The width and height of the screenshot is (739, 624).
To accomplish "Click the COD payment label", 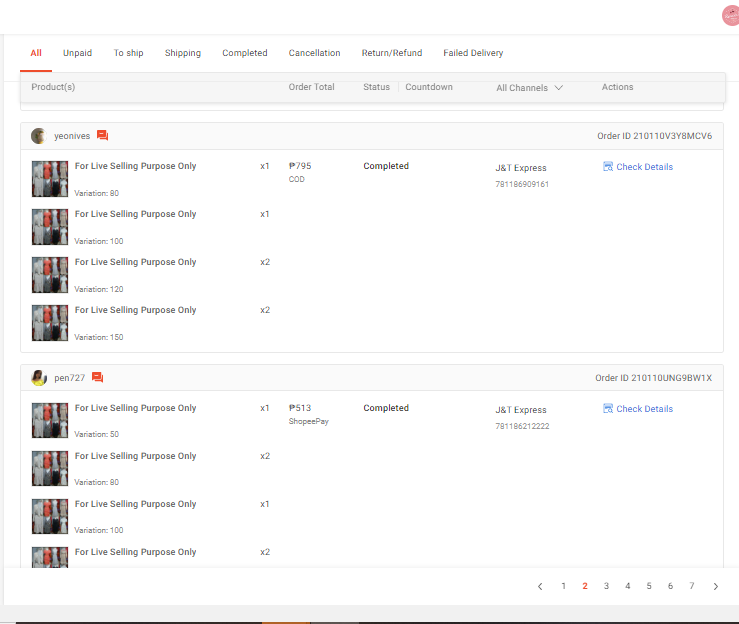I will click(x=296, y=179).
